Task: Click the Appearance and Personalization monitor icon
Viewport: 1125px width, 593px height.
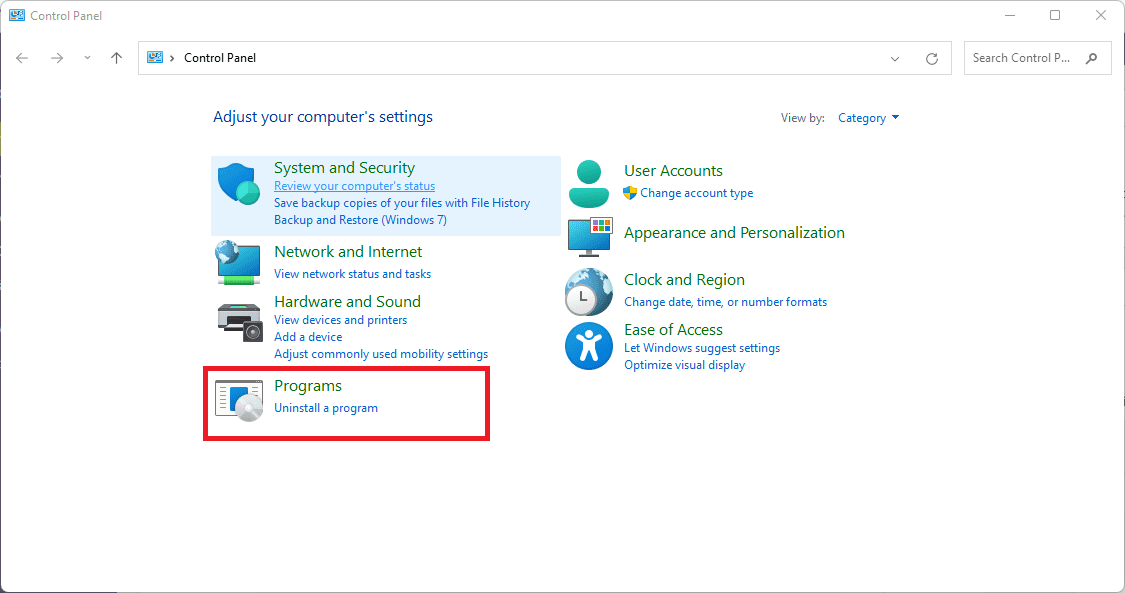Action: (590, 237)
